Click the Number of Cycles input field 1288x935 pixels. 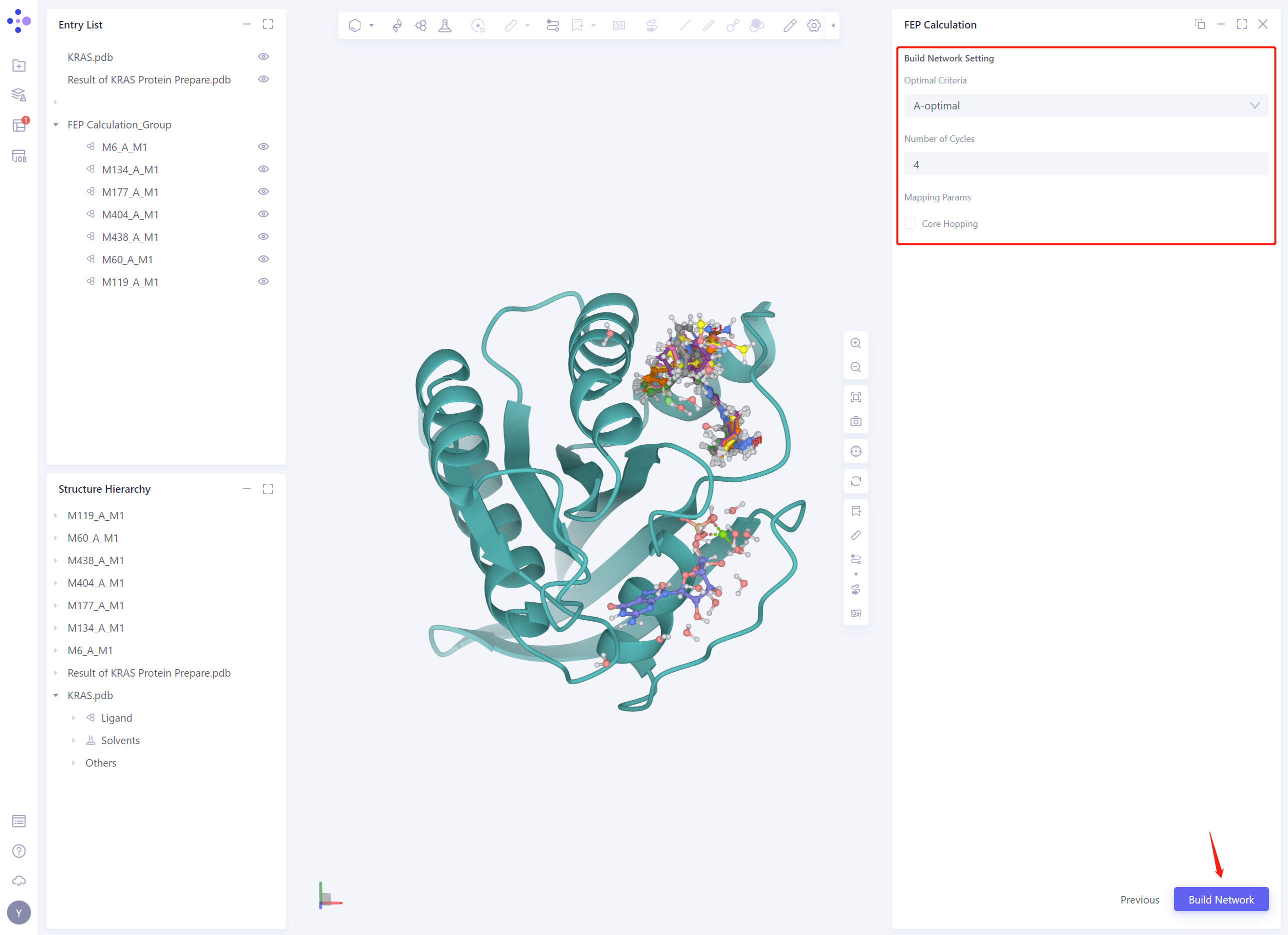(1085, 164)
